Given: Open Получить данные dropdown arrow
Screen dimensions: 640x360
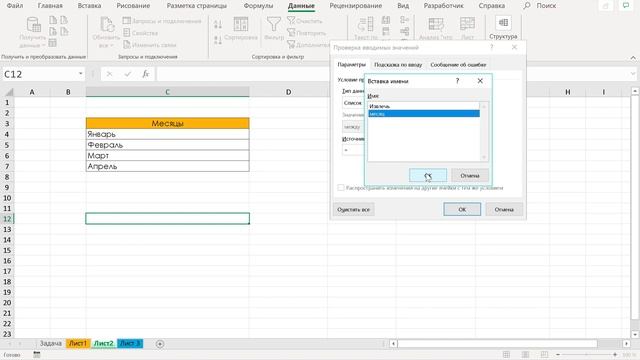Looking at the screenshot, I should click(43, 45).
